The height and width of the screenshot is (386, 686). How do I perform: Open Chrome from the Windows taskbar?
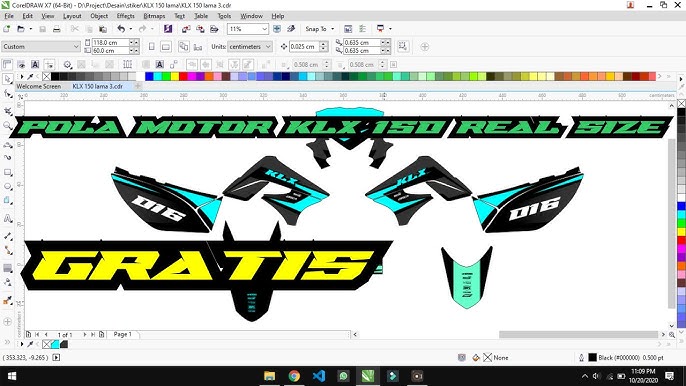(294, 376)
